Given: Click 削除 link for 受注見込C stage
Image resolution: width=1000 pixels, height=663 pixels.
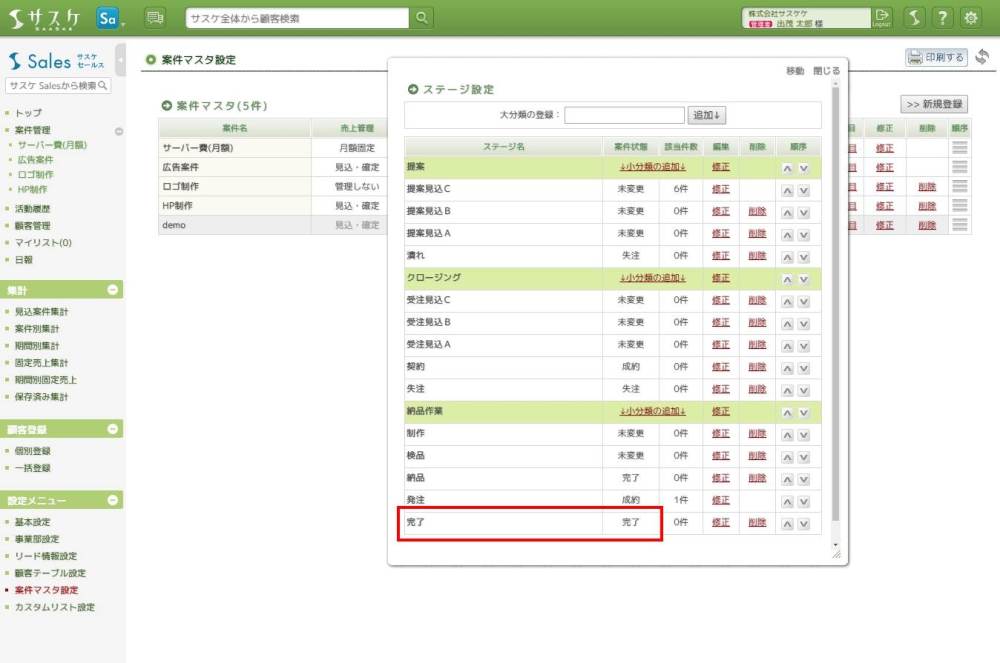Looking at the screenshot, I should pyautogui.click(x=756, y=300).
